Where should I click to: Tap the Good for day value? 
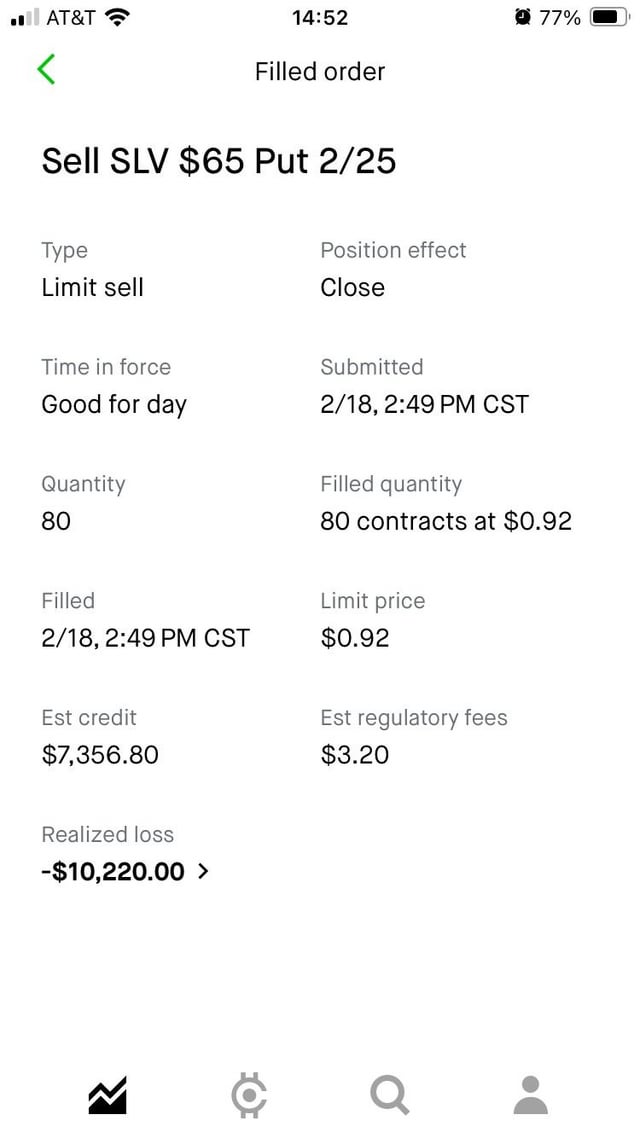(x=114, y=404)
